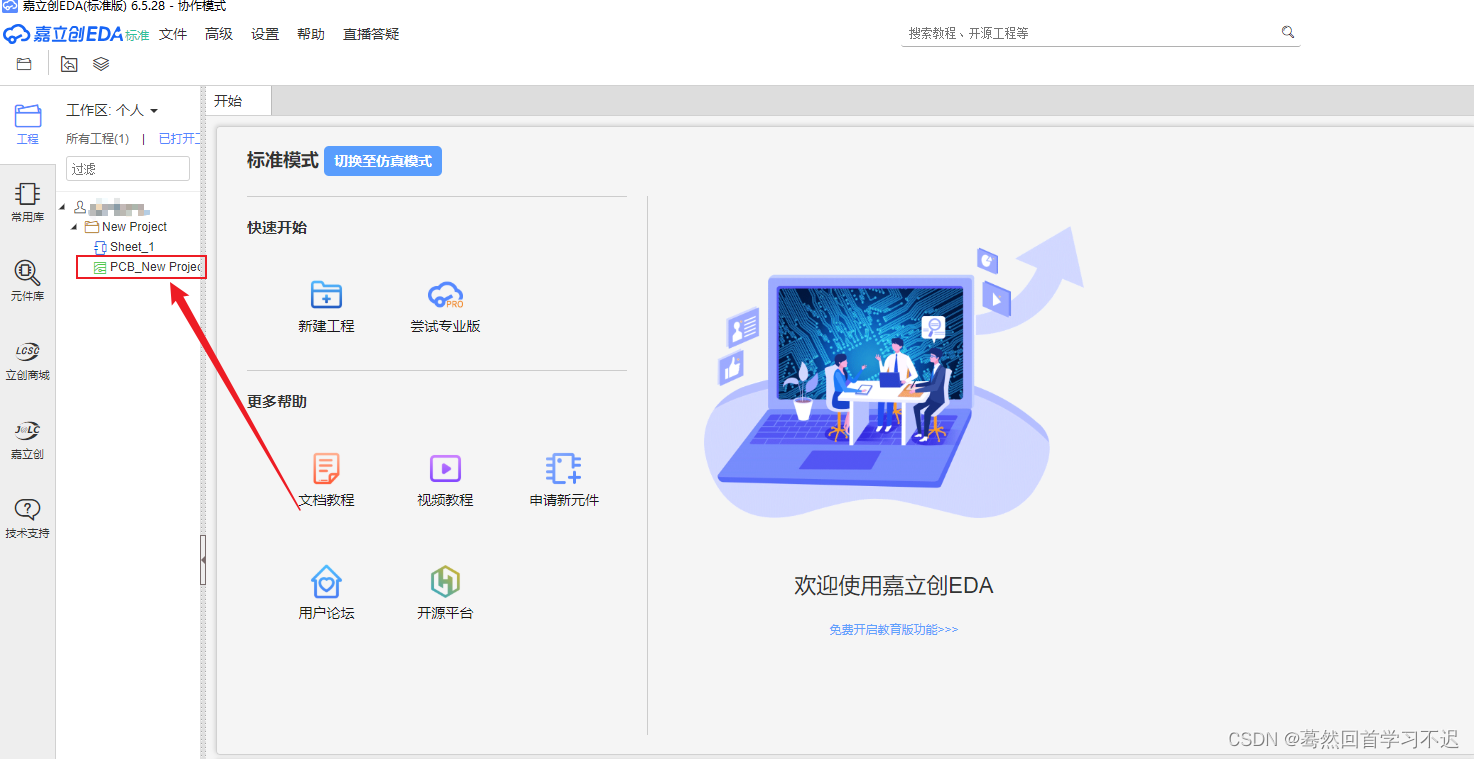
Task: Switch to the 开始 tab
Action: click(238, 101)
